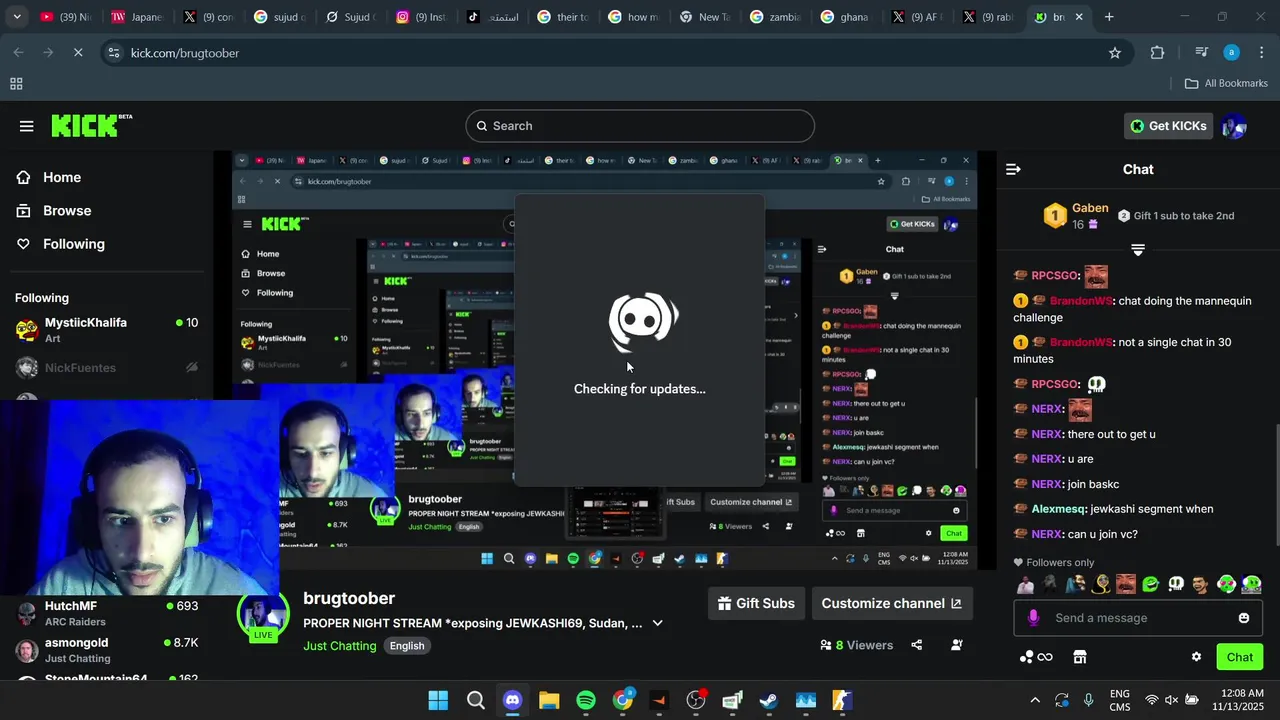Open the HutchMF channel entry
The image size is (1280, 720).
(106, 613)
